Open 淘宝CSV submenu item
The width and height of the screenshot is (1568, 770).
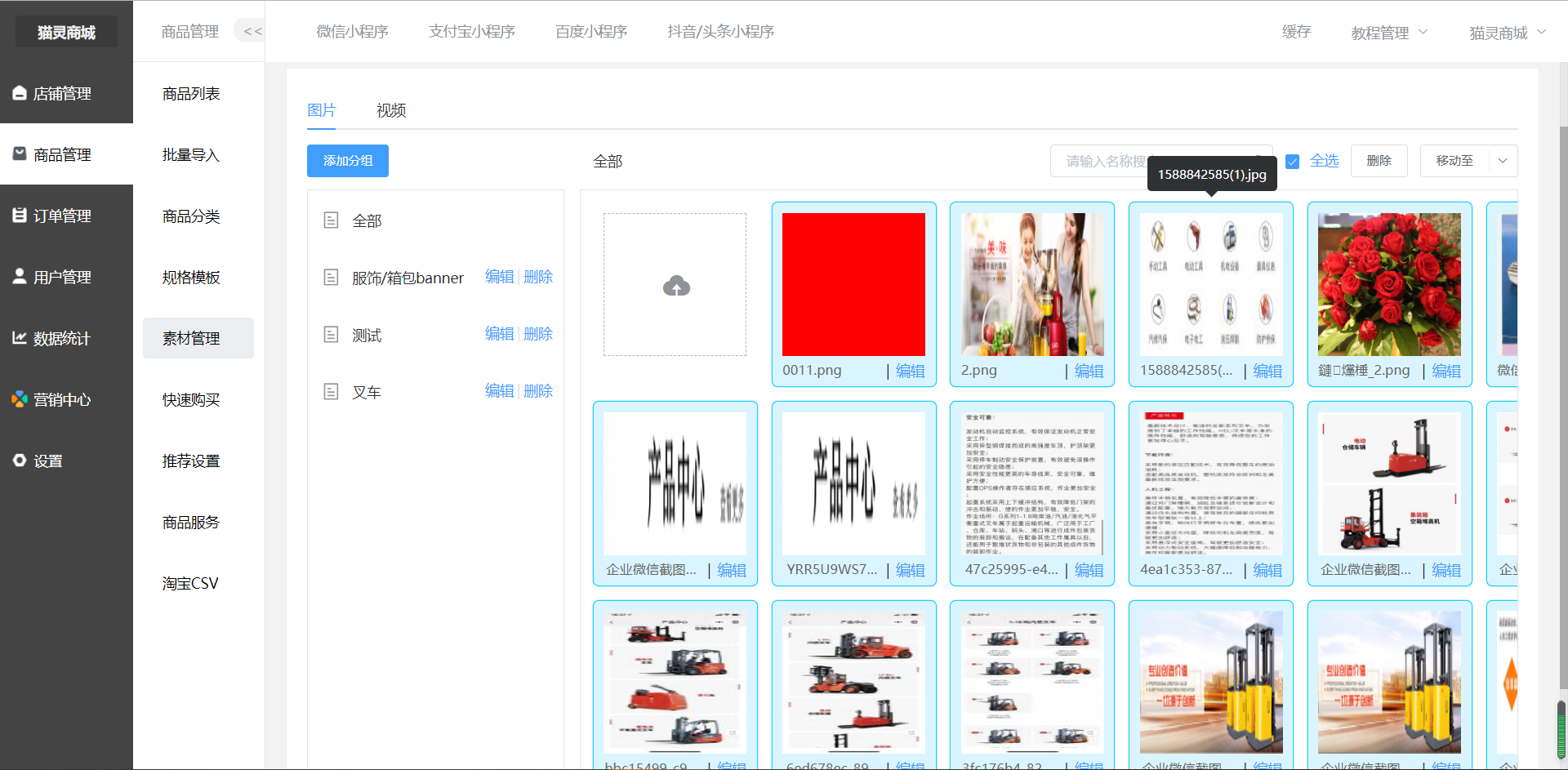[x=190, y=584]
